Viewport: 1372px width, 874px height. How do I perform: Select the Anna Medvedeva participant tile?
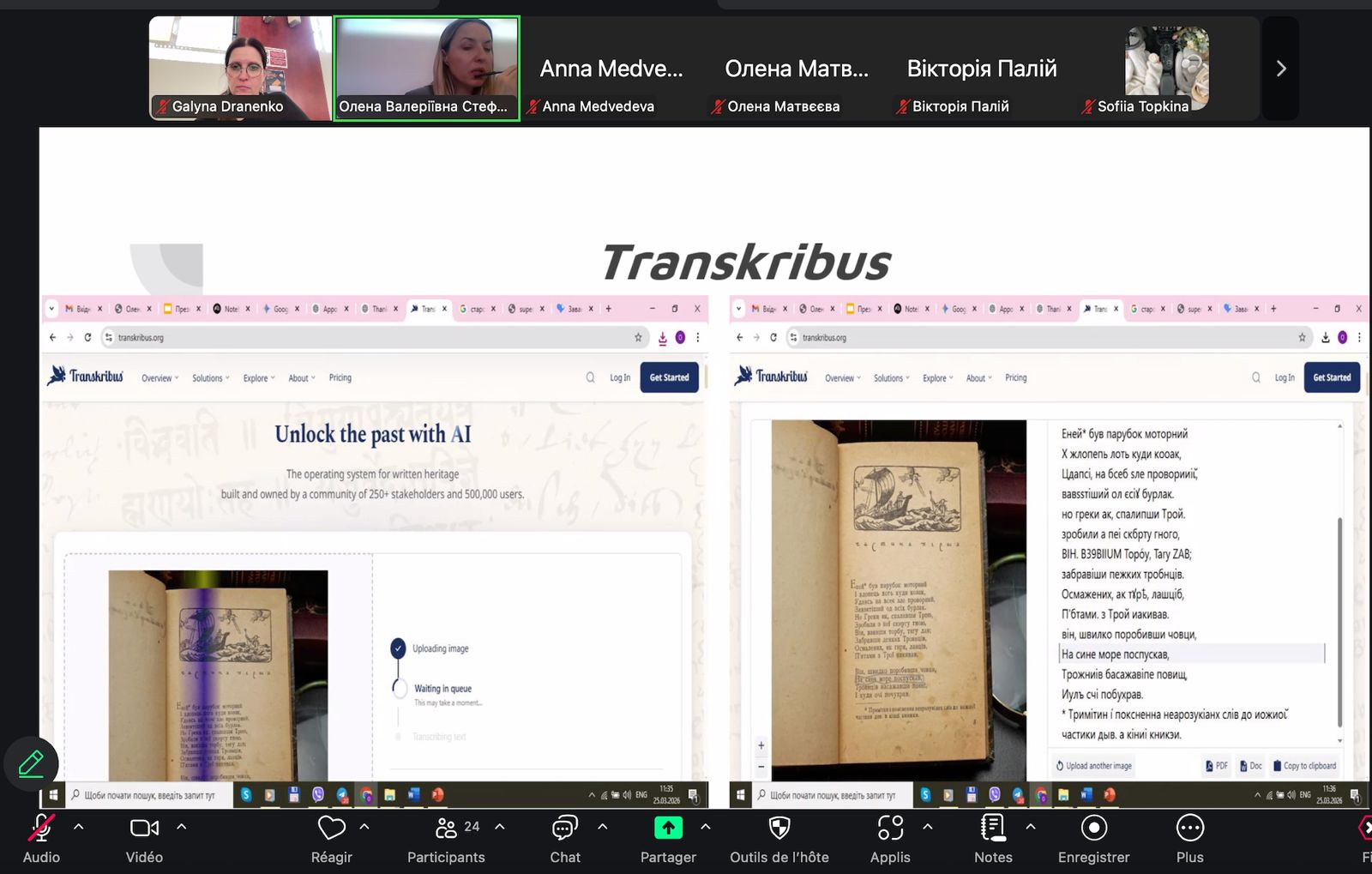pyautogui.click(x=611, y=69)
